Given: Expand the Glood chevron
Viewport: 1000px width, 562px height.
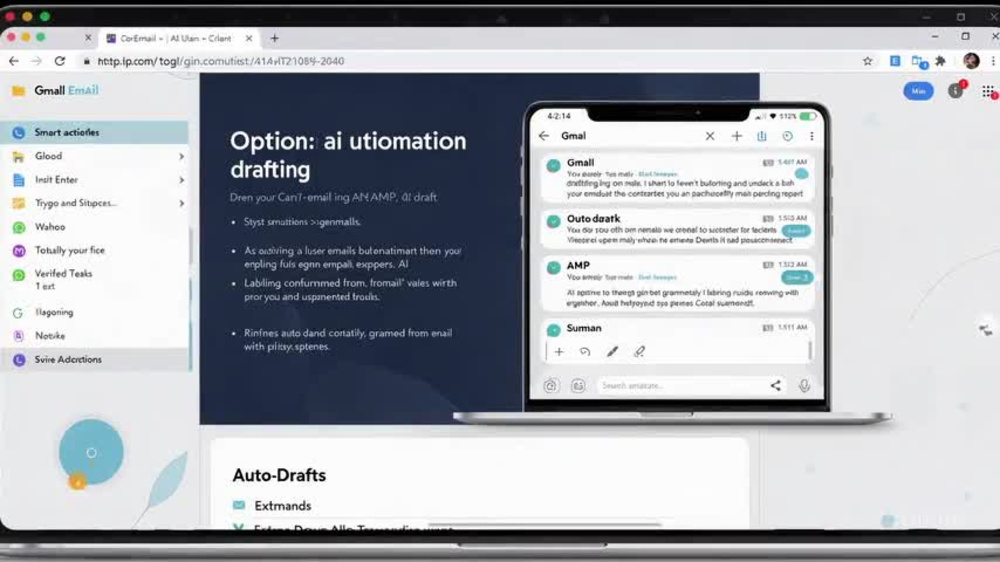Looking at the screenshot, I should click(181, 156).
